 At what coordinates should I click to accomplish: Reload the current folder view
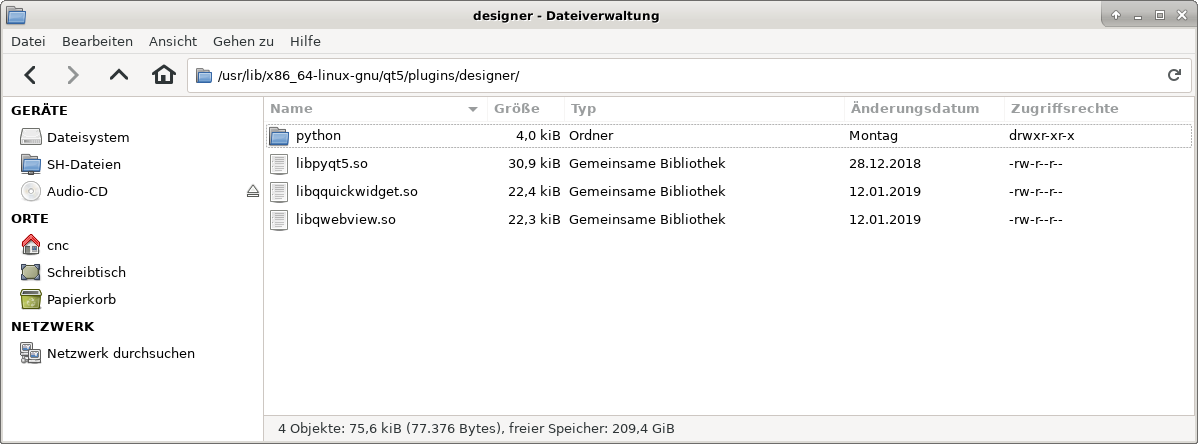1174,75
